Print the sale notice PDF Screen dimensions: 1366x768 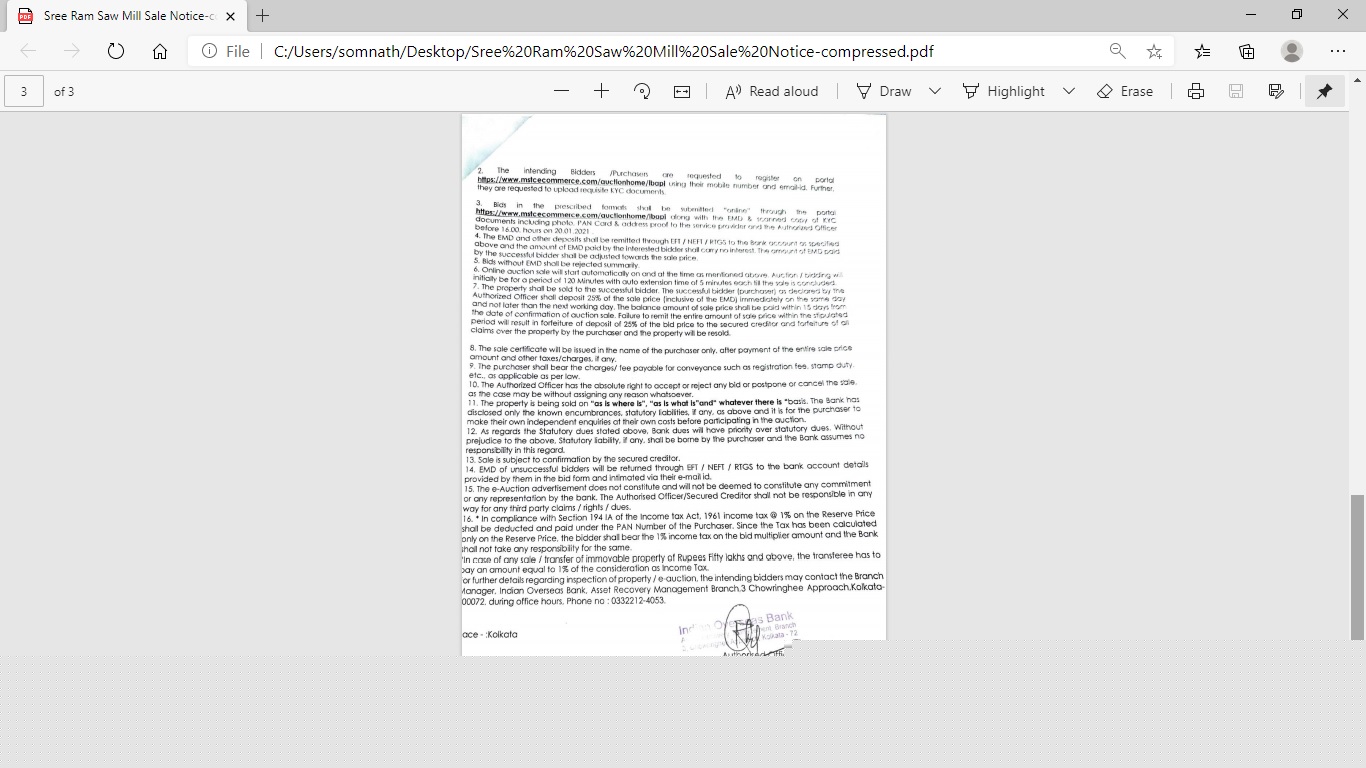tap(1196, 91)
